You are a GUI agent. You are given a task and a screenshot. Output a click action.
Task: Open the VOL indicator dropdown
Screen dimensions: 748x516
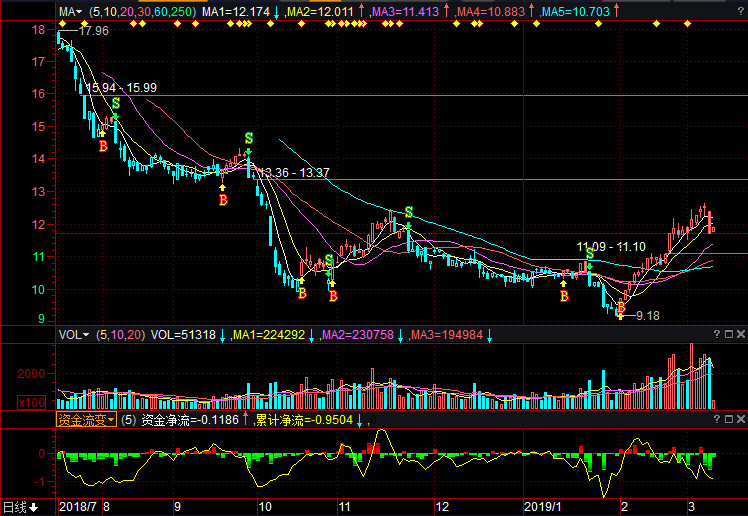(73, 335)
